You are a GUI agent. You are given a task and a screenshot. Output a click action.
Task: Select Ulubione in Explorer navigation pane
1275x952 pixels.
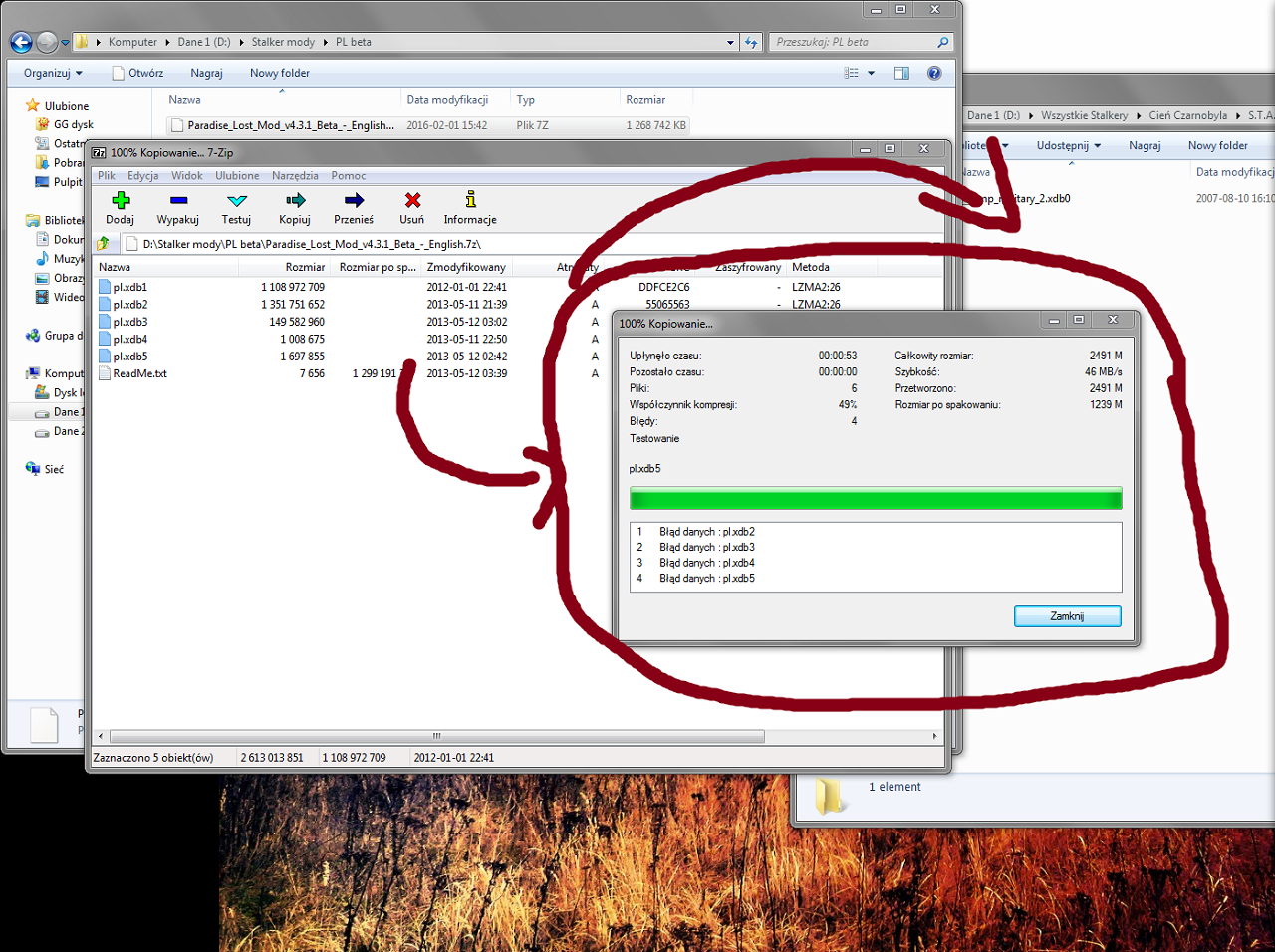[66, 106]
